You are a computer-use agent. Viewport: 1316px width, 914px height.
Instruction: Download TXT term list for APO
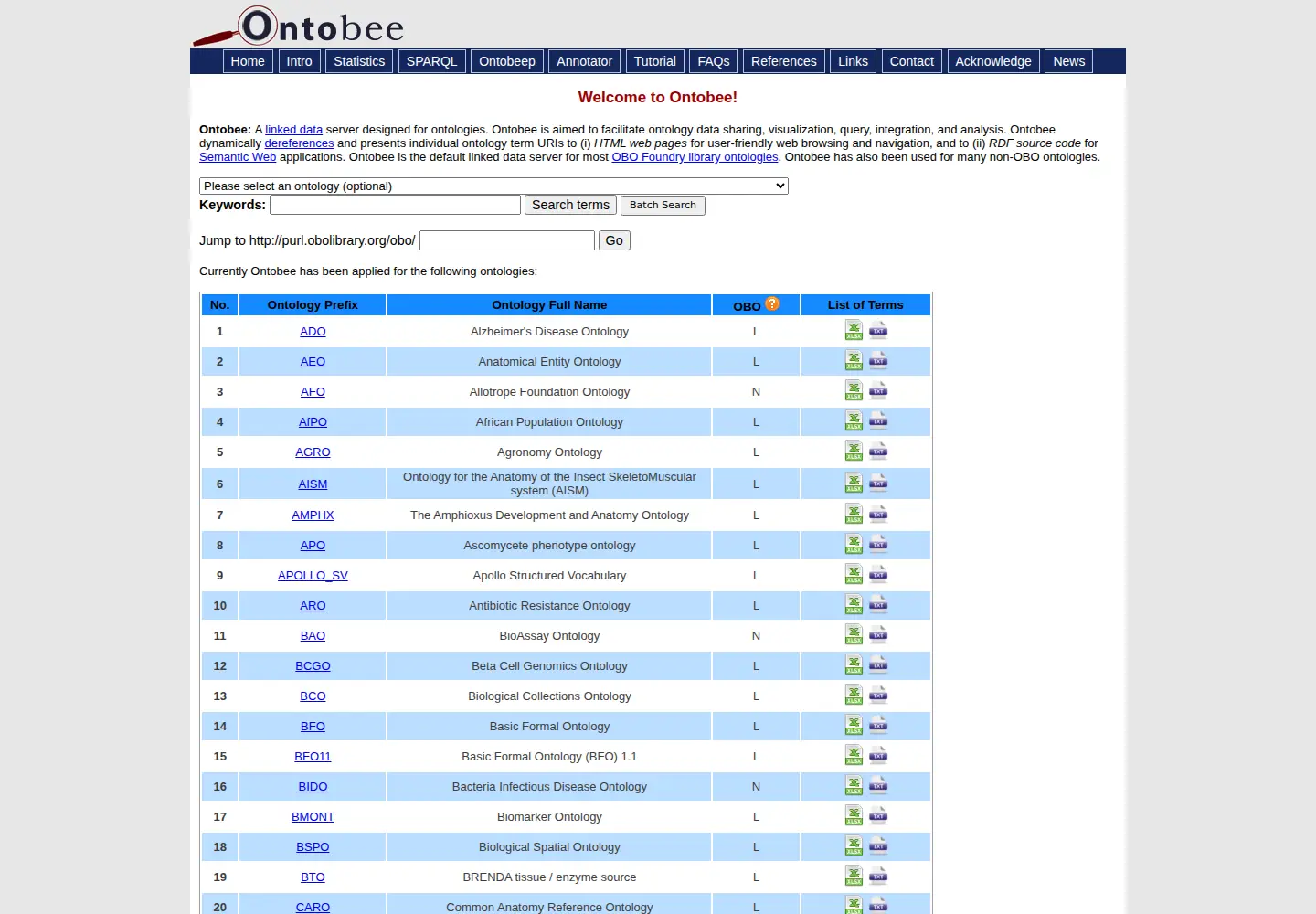point(878,544)
